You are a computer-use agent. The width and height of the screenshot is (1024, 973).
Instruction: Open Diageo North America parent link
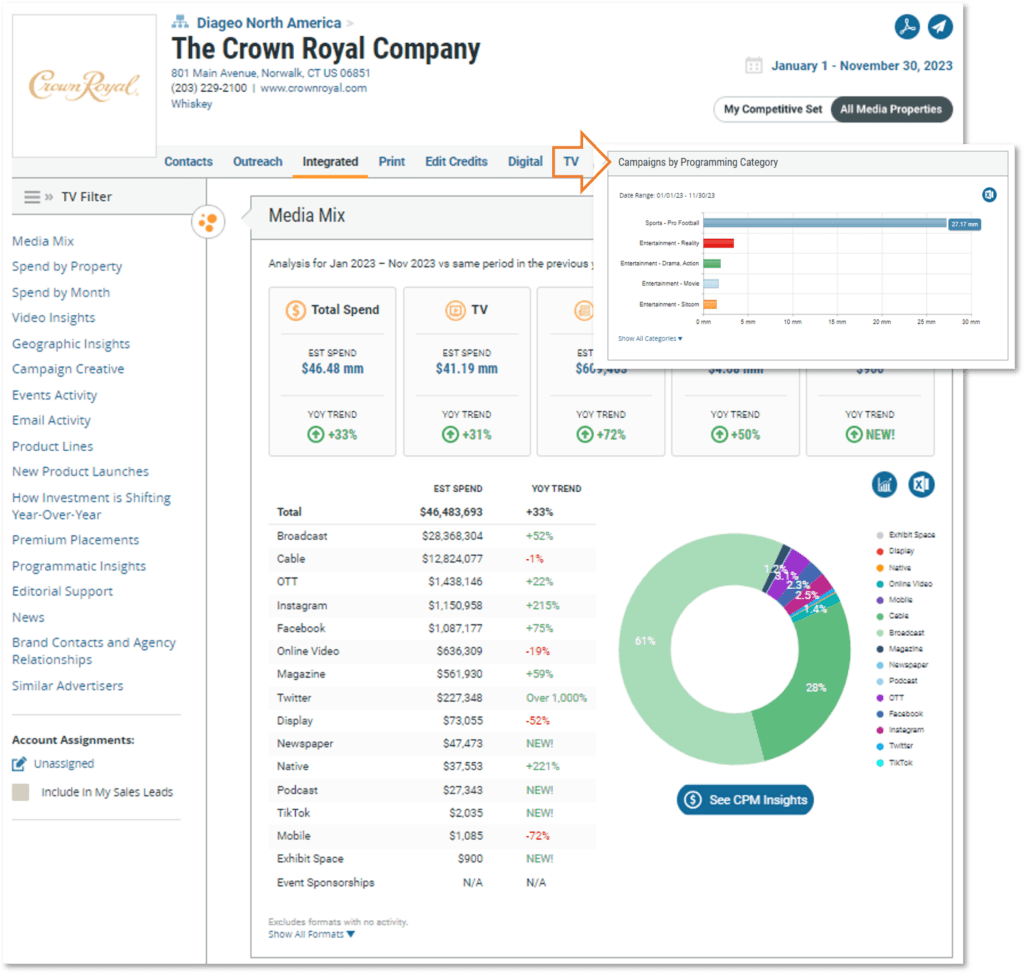[x=269, y=23]
